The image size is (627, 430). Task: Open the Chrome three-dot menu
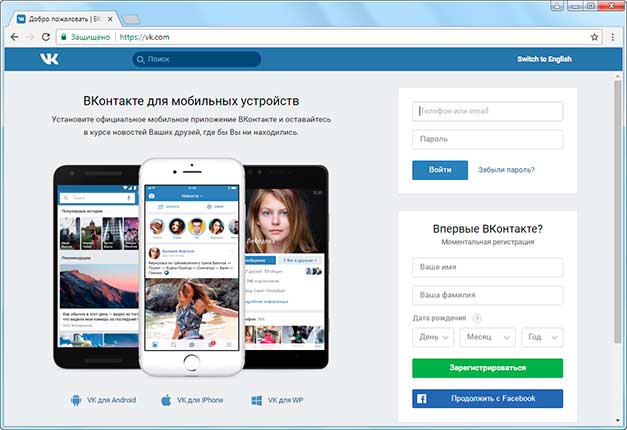point(612,37)
